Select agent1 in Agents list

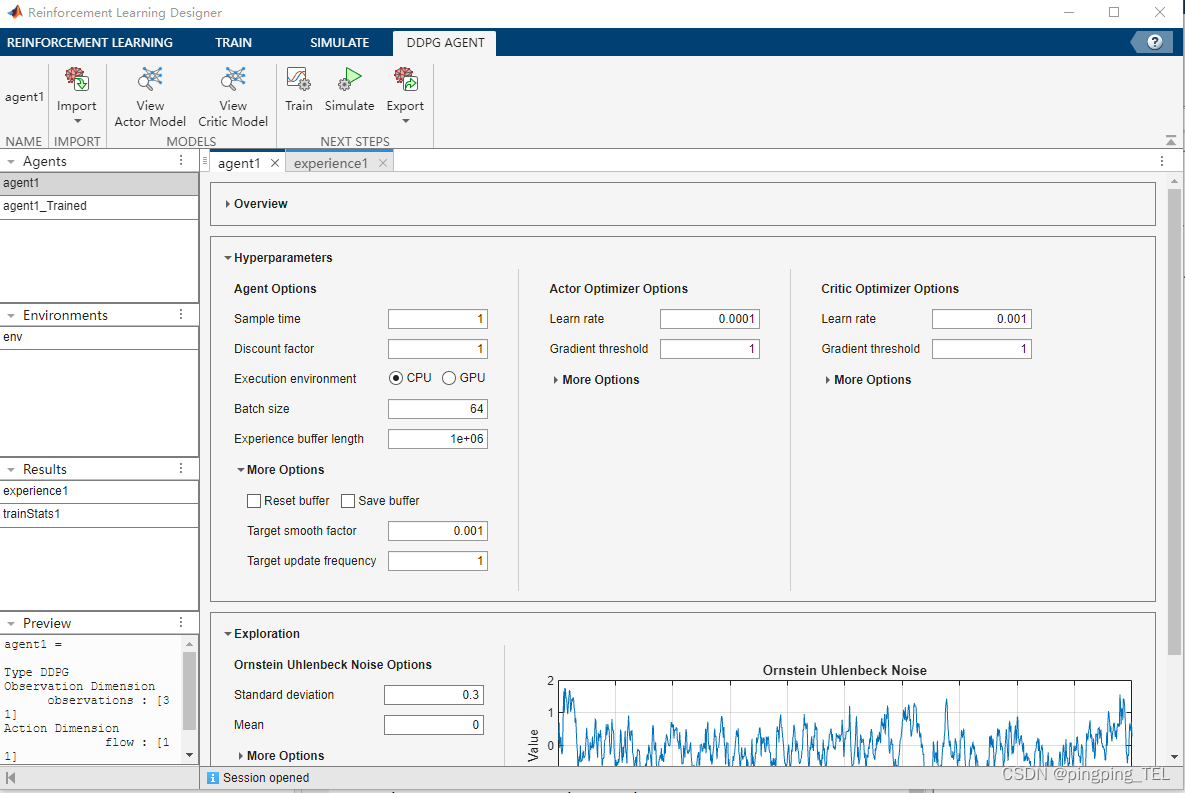(x=99, y=183)
